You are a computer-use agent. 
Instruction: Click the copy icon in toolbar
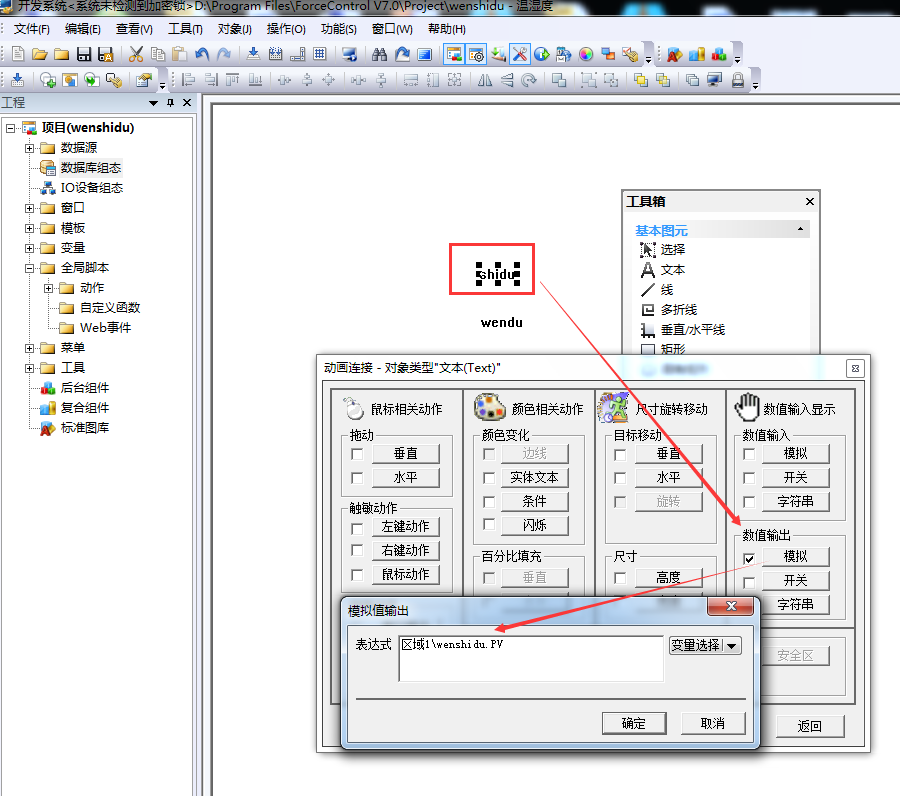click(x=158, y=55)
